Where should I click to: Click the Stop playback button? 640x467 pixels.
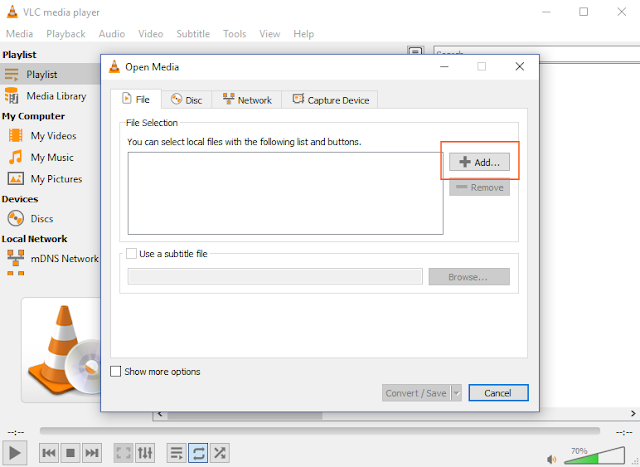click(70, 453)
